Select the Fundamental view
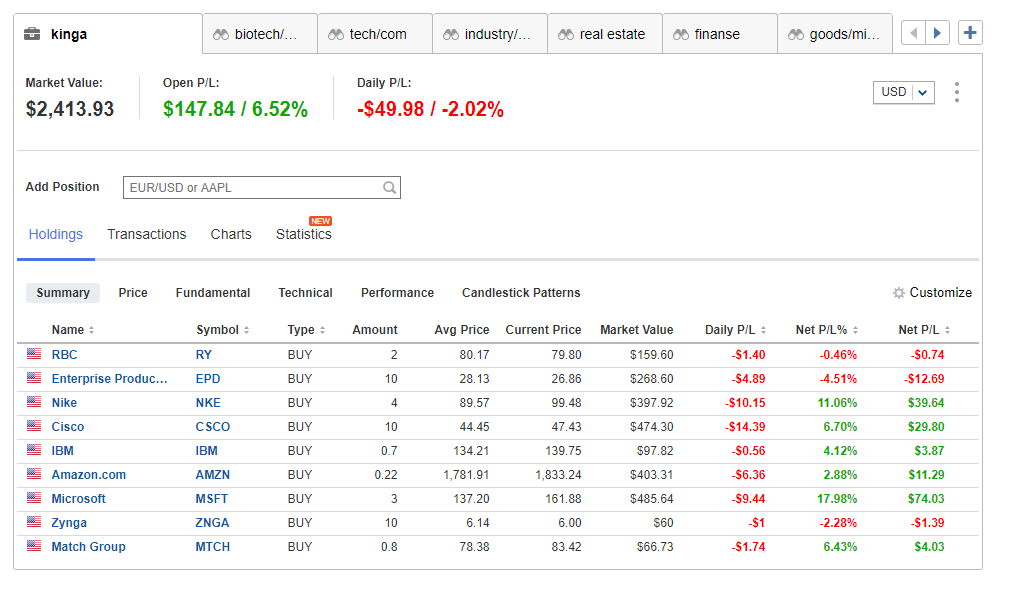This screenshot has width=1009, height=589. pos(213,293)
